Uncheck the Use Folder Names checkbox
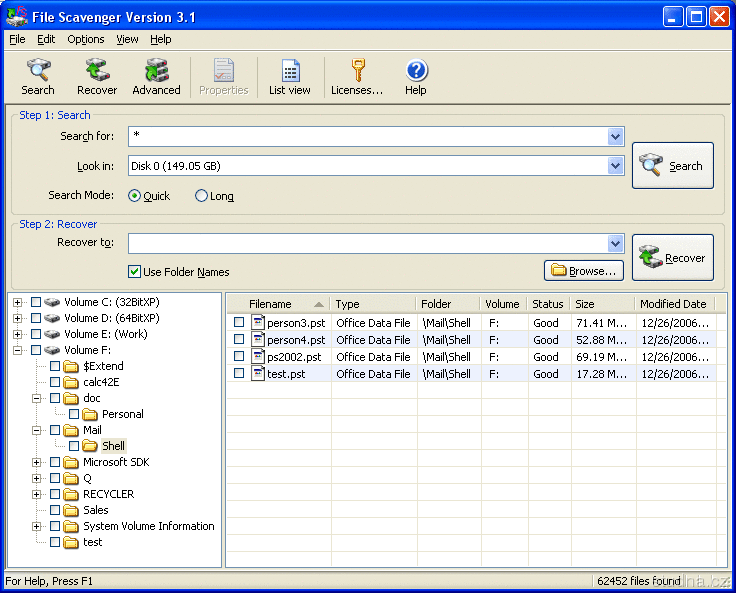The width and height of the screenshot is (736, 593). click(x=135, y=272)
